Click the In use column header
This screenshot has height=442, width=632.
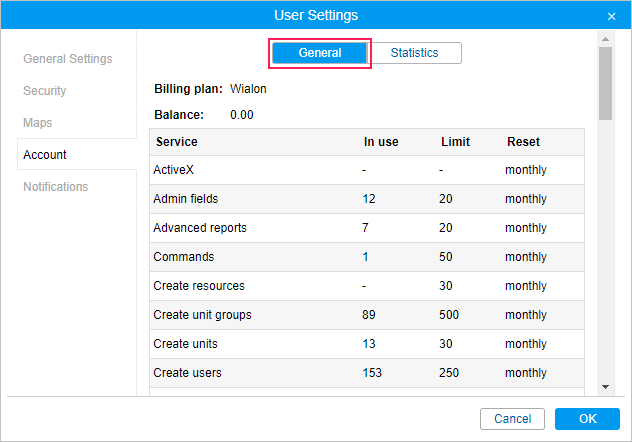381,142
